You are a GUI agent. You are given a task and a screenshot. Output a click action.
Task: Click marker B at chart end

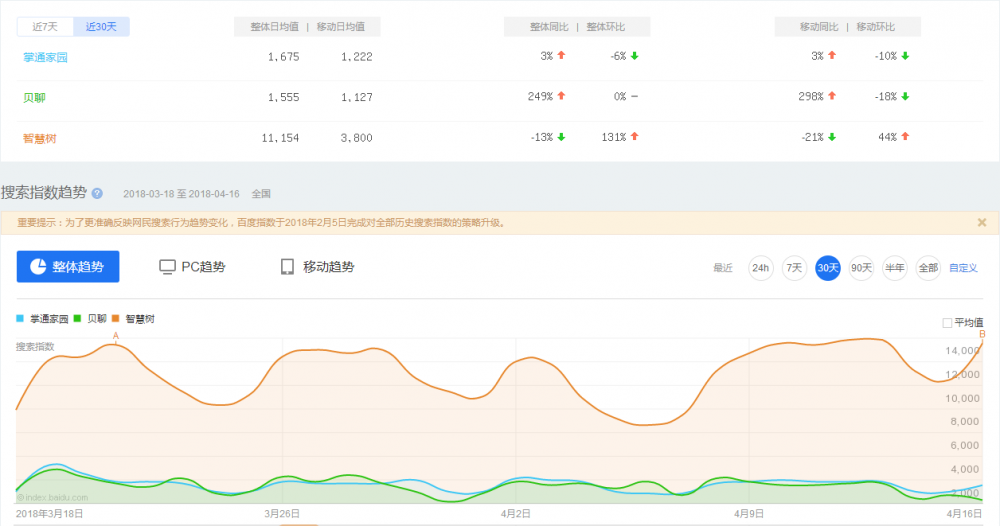pos(983,334)
